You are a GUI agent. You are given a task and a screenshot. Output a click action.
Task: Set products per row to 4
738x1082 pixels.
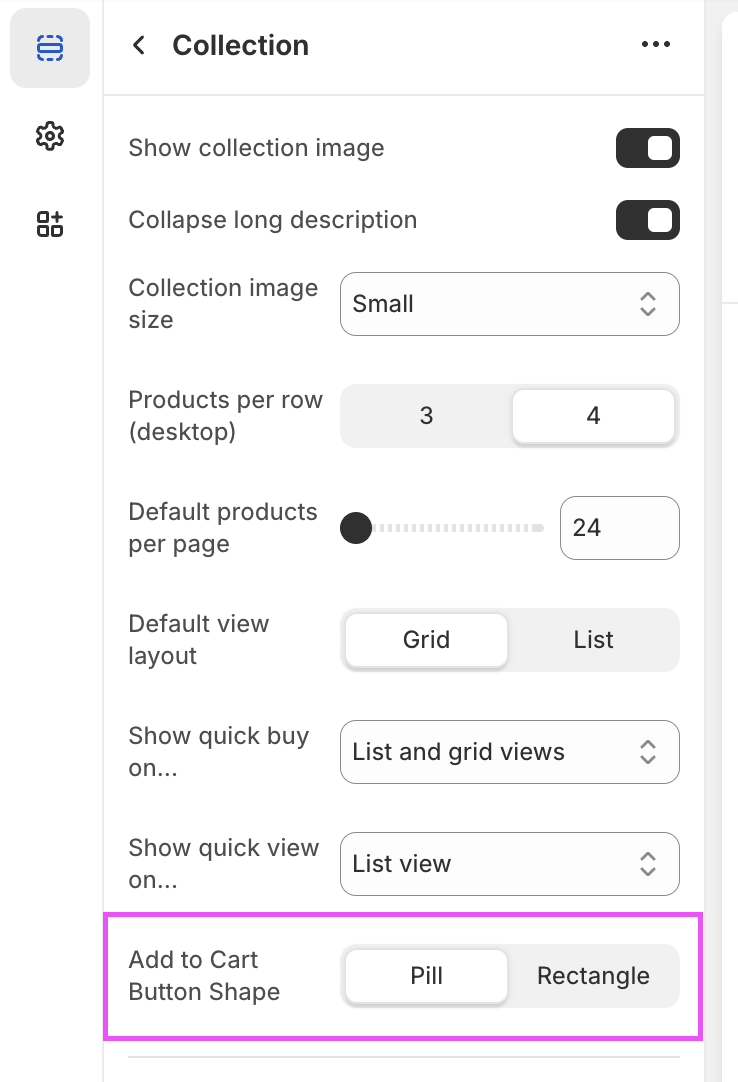point(593,416)
